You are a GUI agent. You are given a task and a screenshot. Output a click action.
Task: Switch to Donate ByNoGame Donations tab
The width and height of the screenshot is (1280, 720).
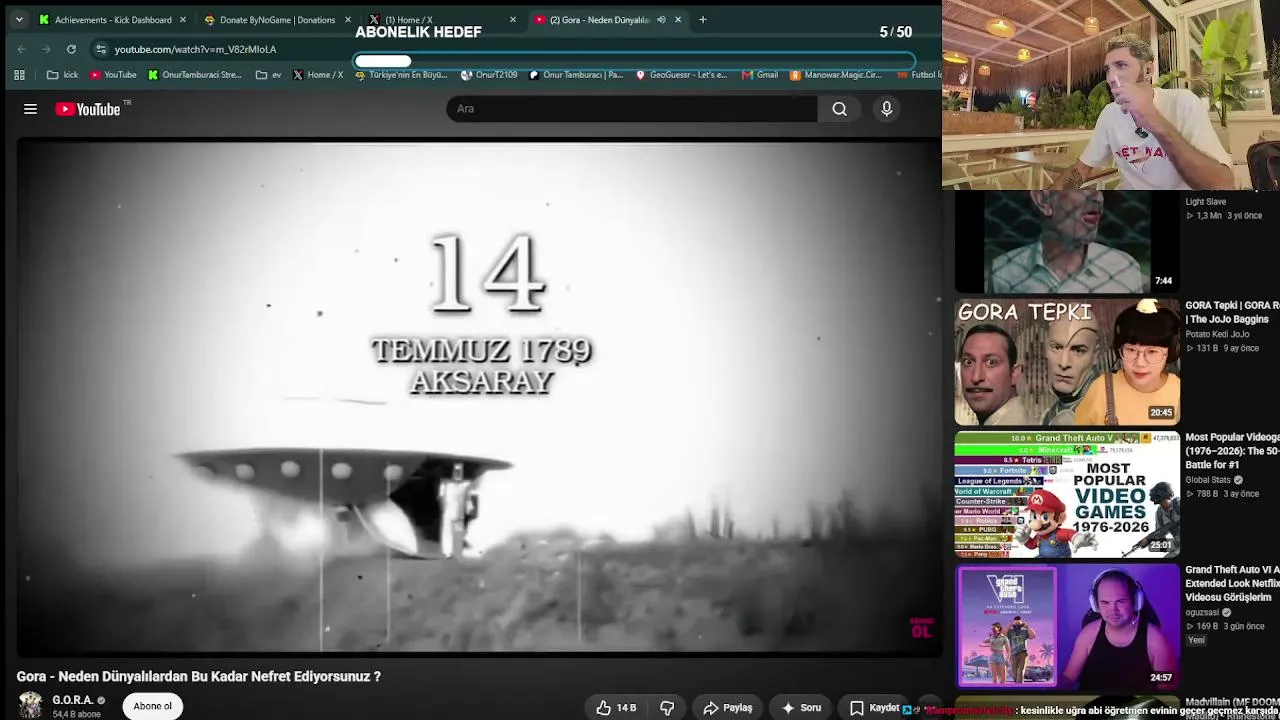point(277,20)
